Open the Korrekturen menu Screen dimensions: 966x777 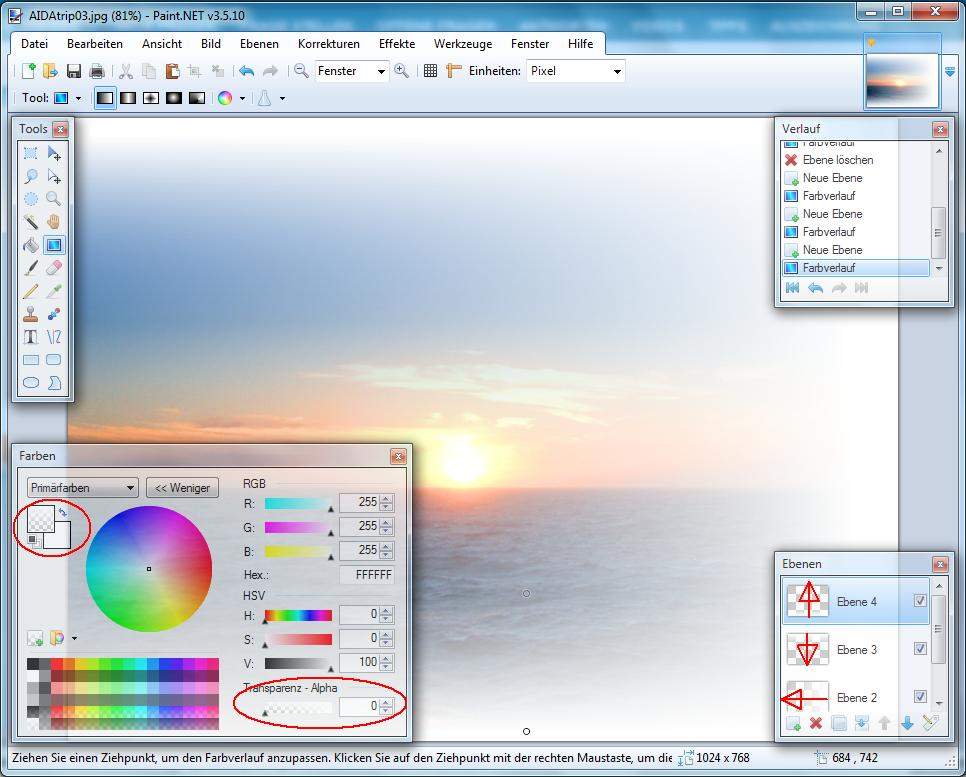328,44
